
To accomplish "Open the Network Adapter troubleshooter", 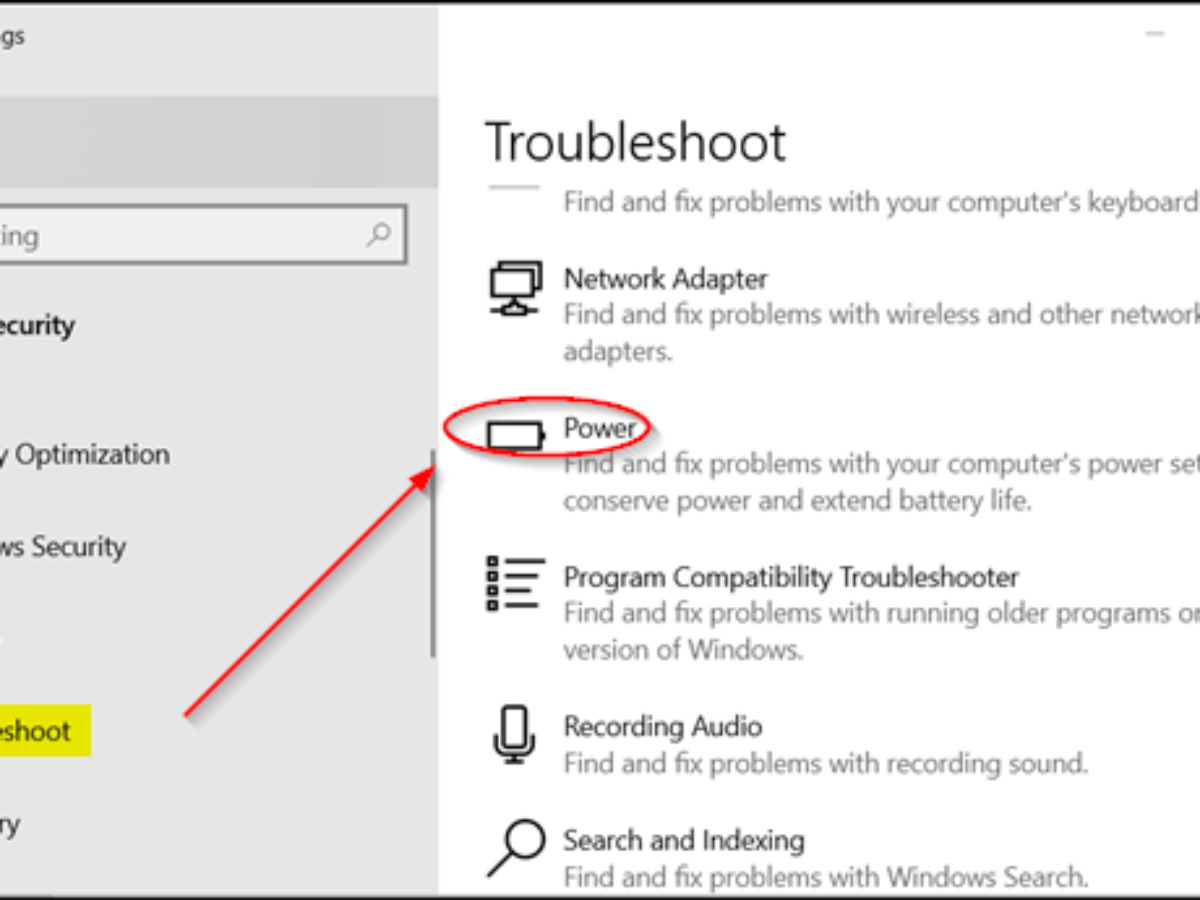I will click(665, 278).
